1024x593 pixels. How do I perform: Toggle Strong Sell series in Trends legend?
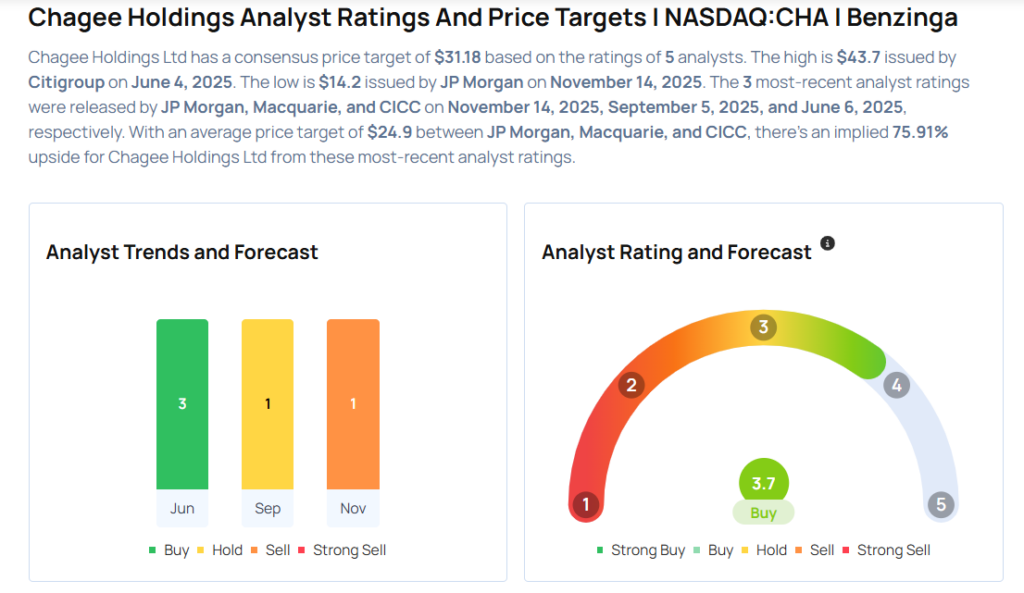(341, 550)
